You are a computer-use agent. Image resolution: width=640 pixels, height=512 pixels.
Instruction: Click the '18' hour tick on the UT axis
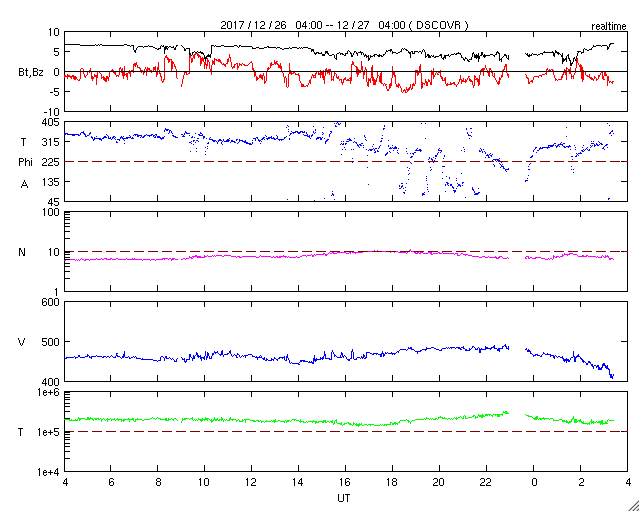pyautogui.click(x=392, y=482)
